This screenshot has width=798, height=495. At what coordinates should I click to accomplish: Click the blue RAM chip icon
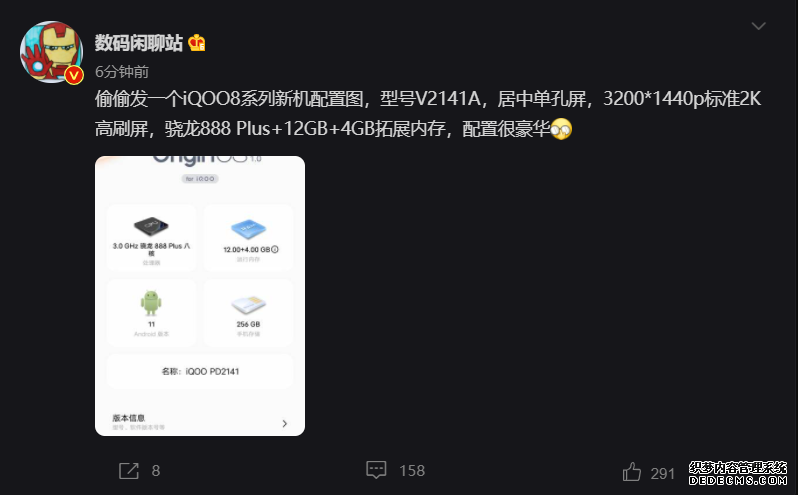pyautogui.click(x=248, y=228)
